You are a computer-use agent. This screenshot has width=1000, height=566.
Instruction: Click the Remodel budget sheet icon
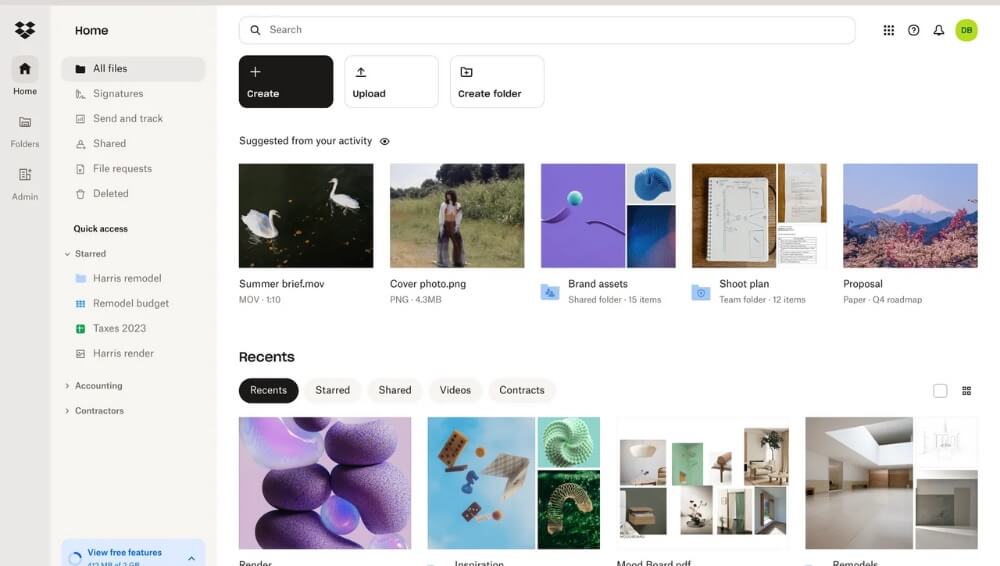pyautogui.click(x=80, y=304)
